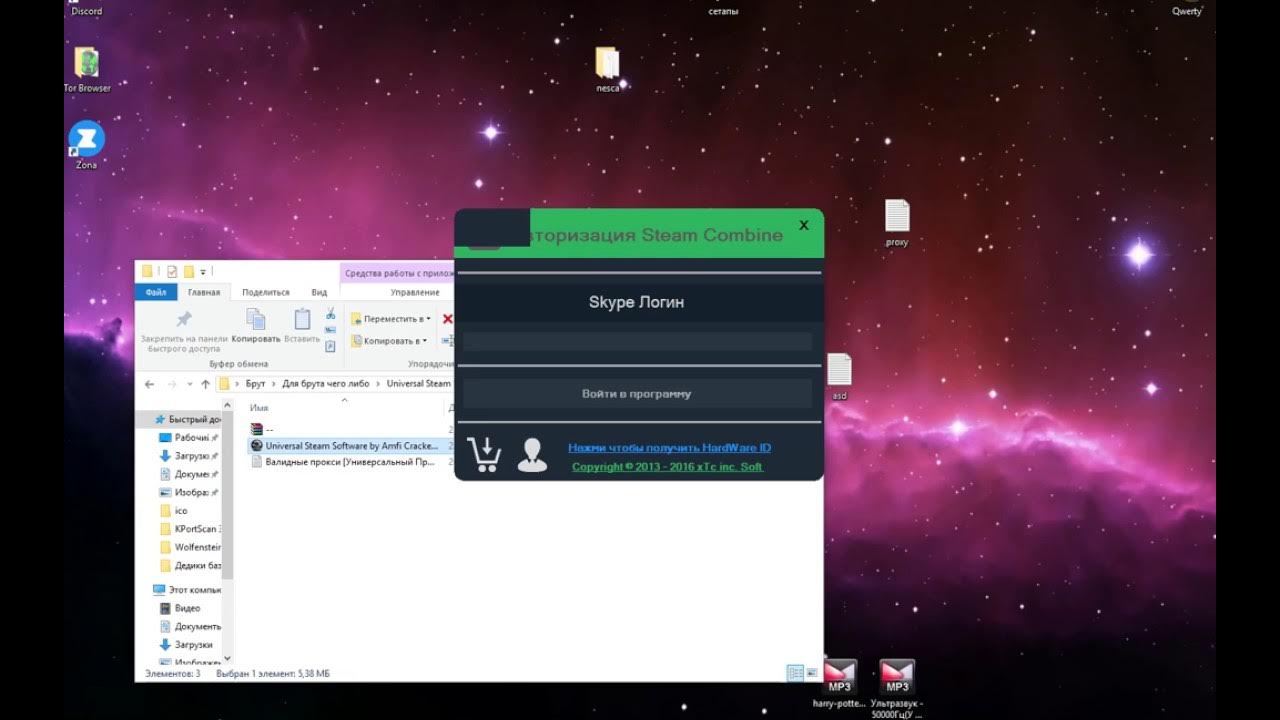Switch to the Управление ribbon tab

point(414,292)
